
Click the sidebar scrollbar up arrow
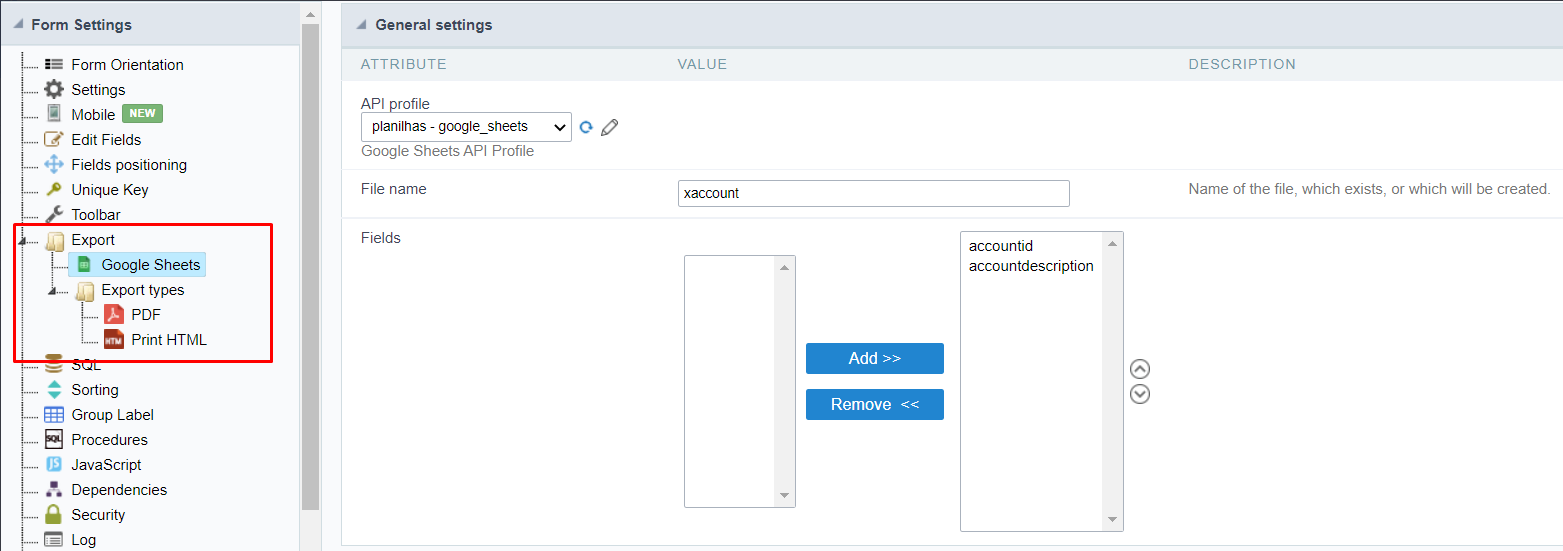pos(310,14)
